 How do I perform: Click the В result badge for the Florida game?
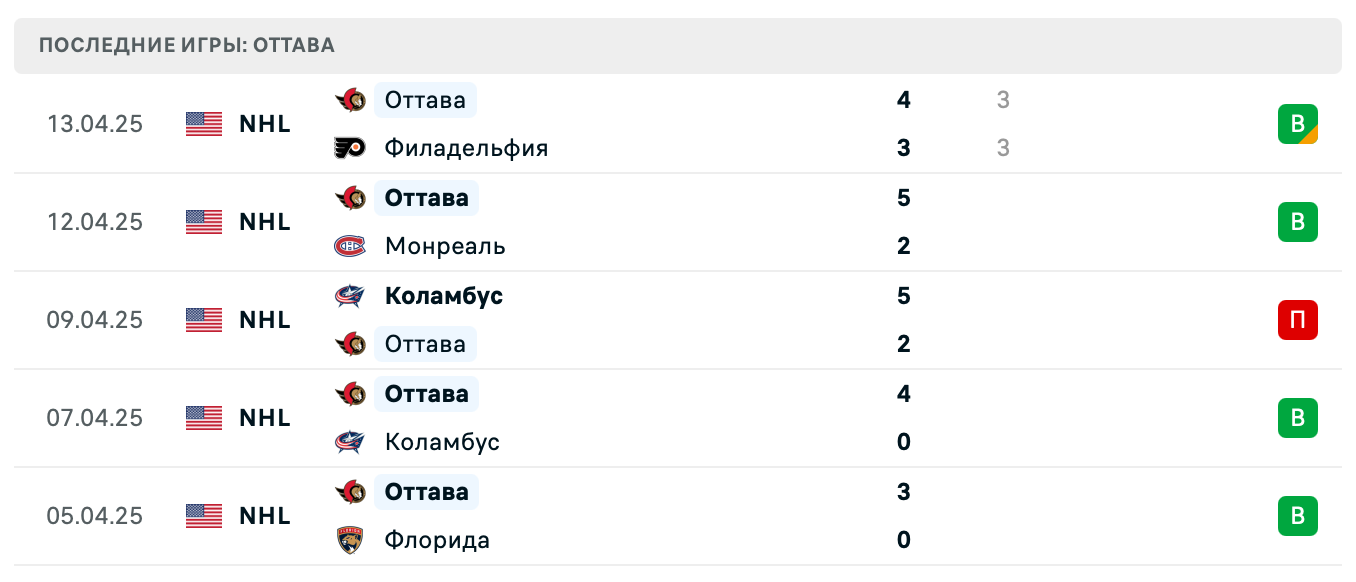click(1298, 516)
